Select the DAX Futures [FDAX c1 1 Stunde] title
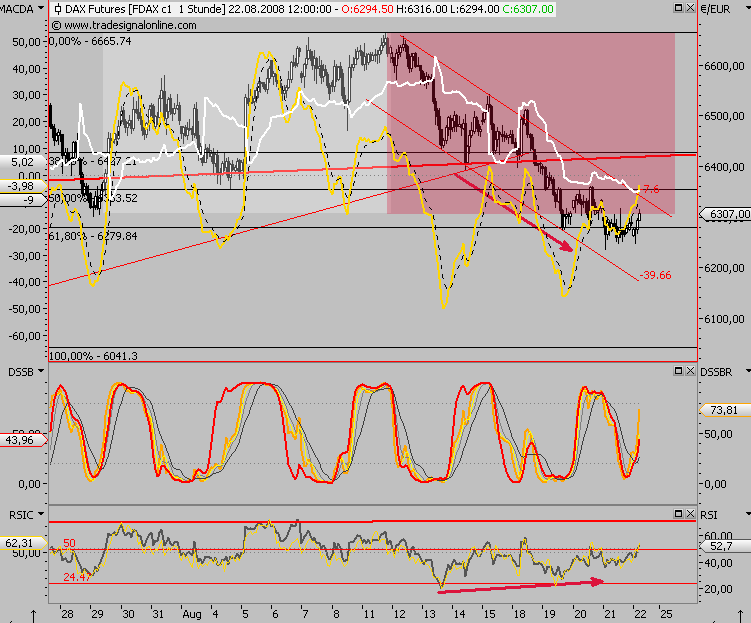Viewport: 751px width, 623px height. click(145, 9)
